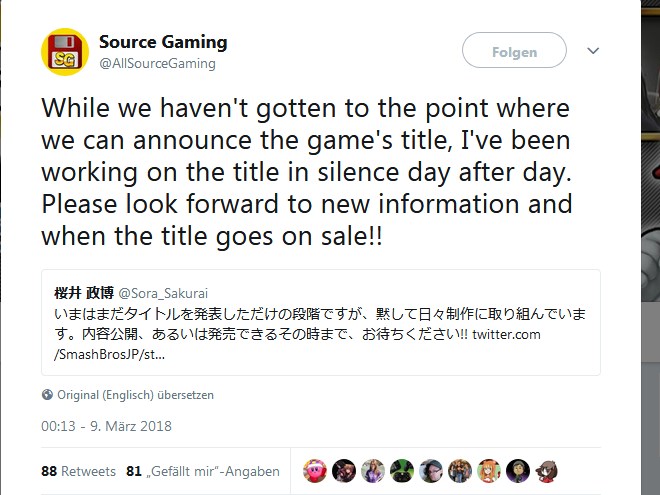View the 81 „Gefällt mir“-Angaben list

tap(203, 471)
